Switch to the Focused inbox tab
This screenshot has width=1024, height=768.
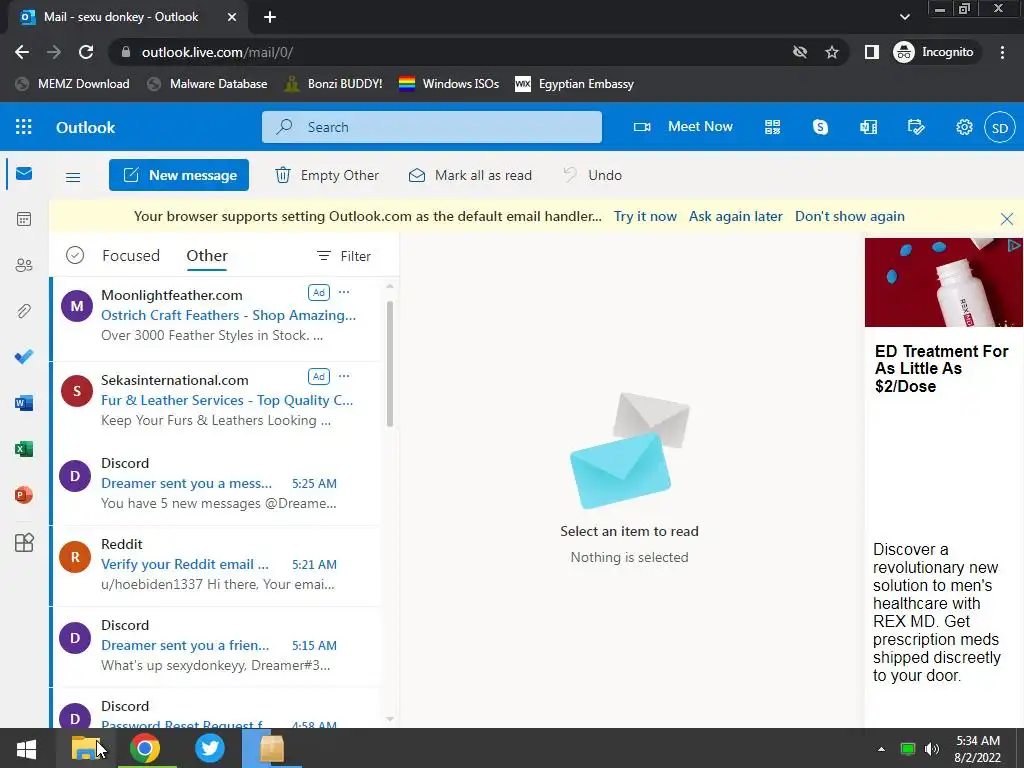coord(131,255)
